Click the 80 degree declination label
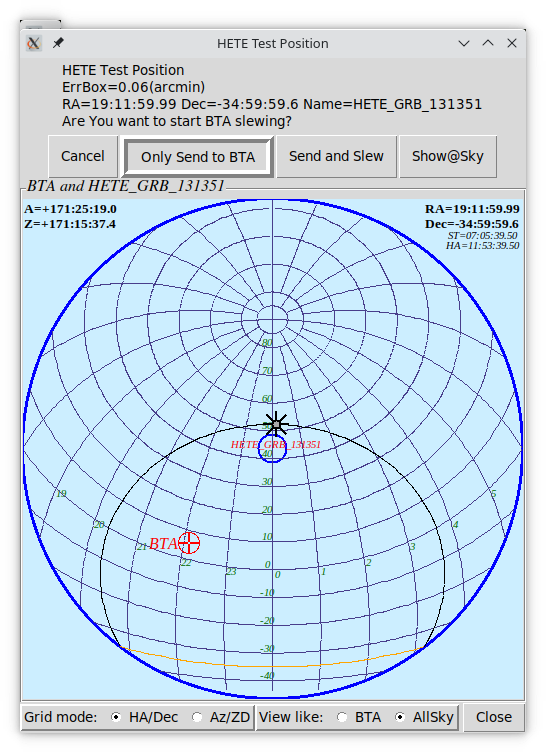 (267, 343)
